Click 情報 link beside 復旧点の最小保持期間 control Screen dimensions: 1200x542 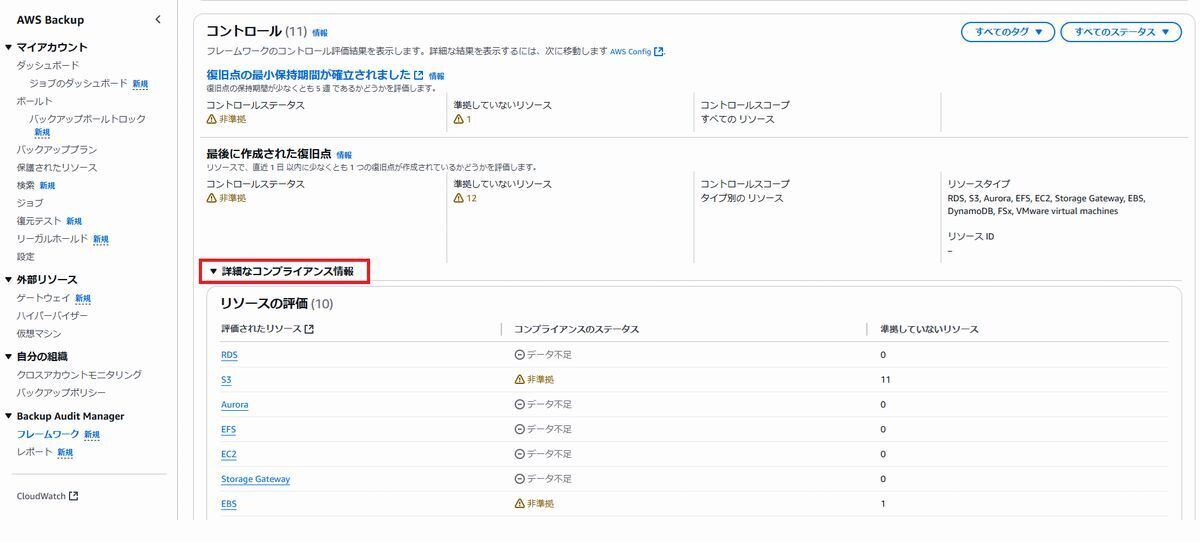[x=436, y=76]
